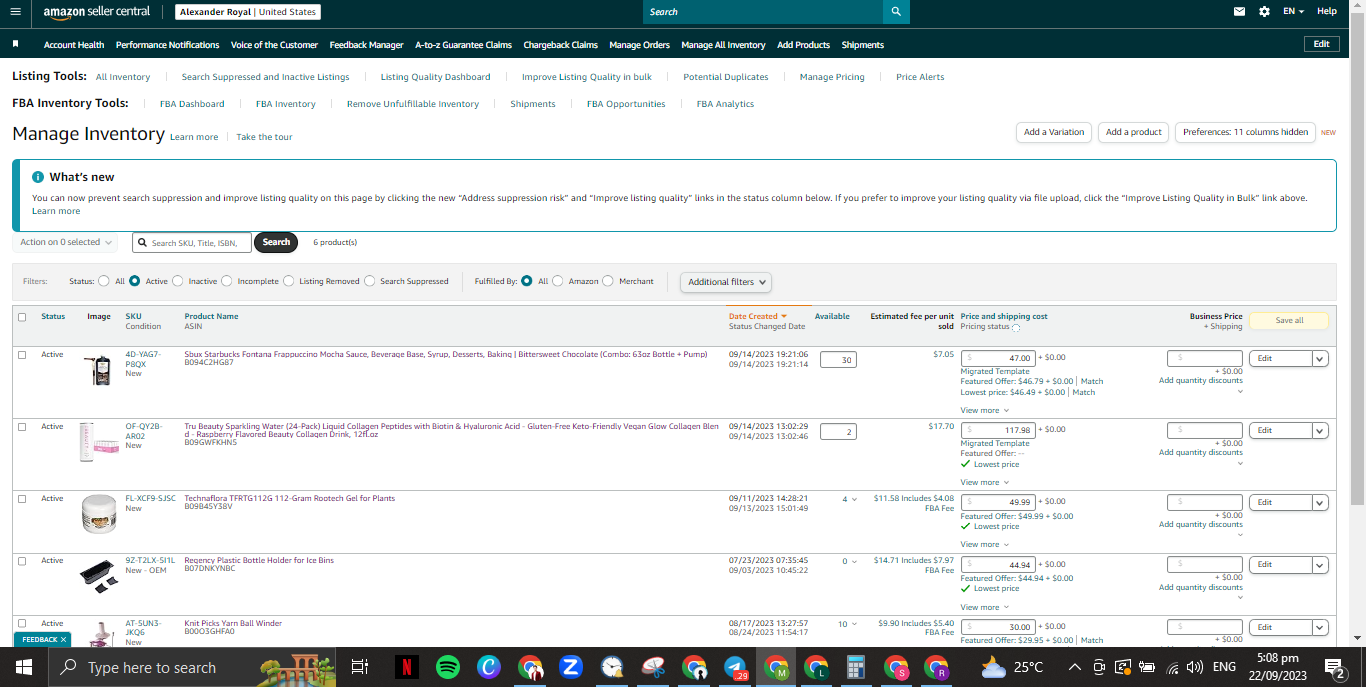Open the EN language dropdown

click(x=1294, y=11)
